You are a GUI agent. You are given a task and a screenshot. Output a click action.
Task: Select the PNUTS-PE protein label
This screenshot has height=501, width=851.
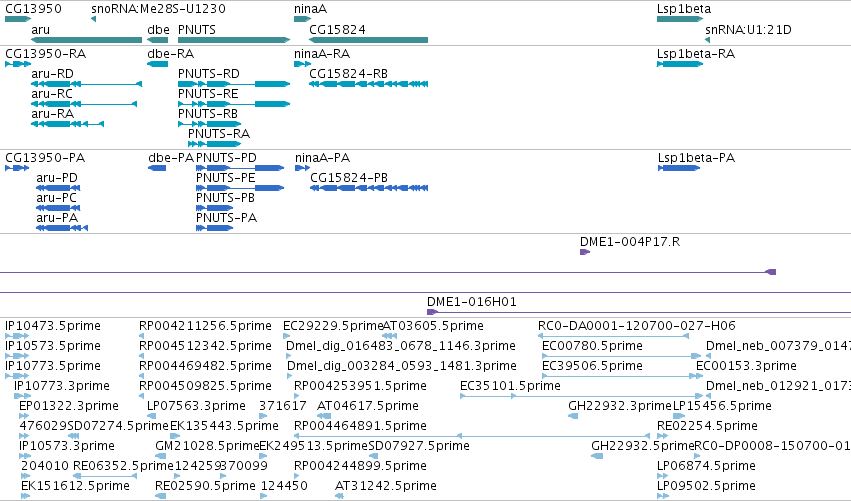click(x=226, y=178)
